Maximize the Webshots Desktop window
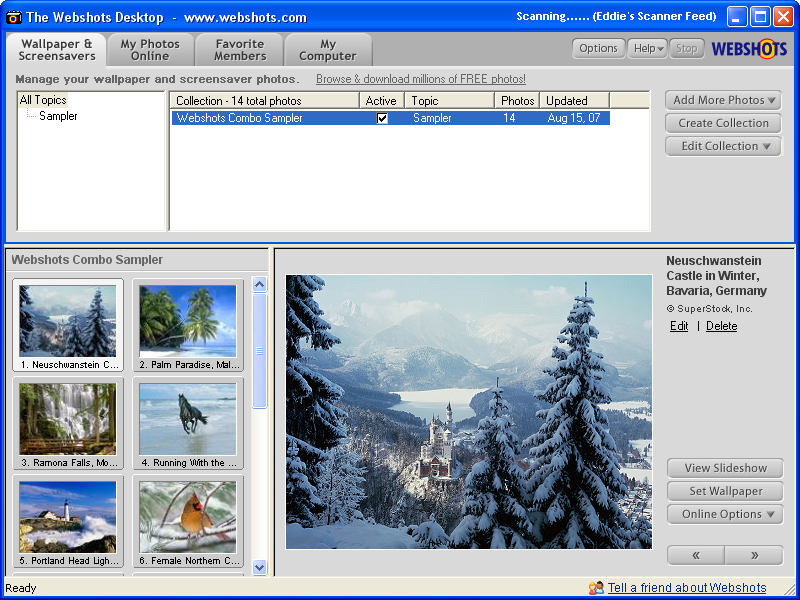Screen dimensions: 800x600 (x=760, y=17)
